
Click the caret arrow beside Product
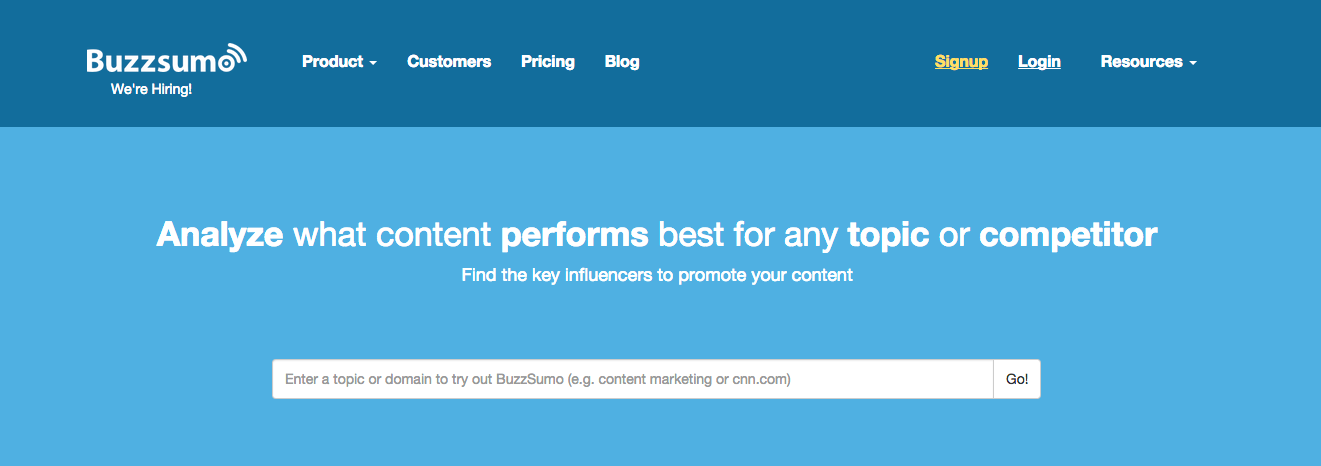point(373,63)
